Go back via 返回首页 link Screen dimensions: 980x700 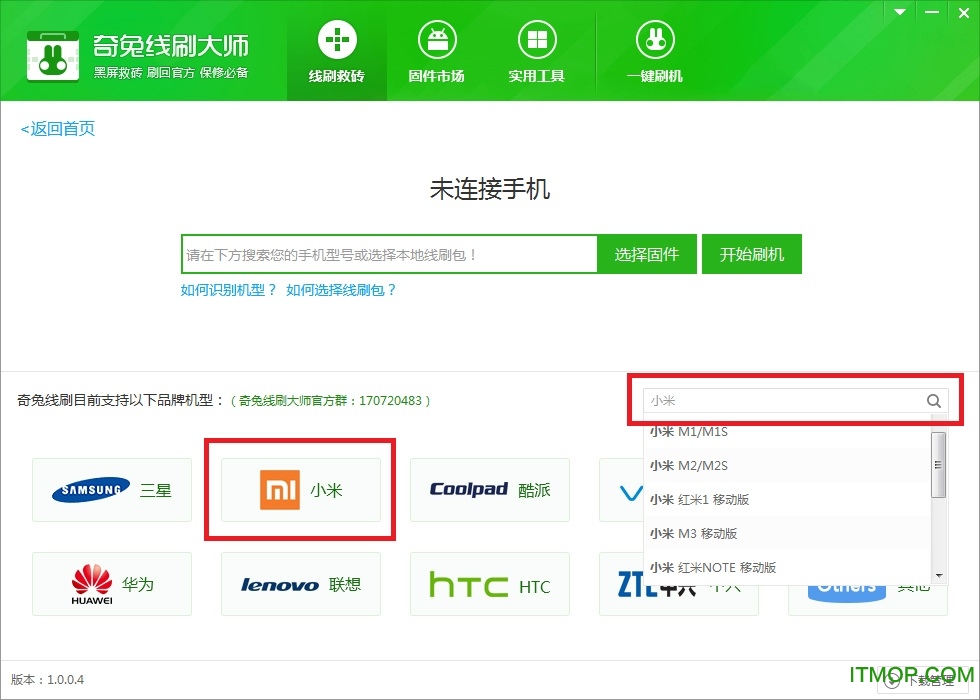click(x=58, y=129)
